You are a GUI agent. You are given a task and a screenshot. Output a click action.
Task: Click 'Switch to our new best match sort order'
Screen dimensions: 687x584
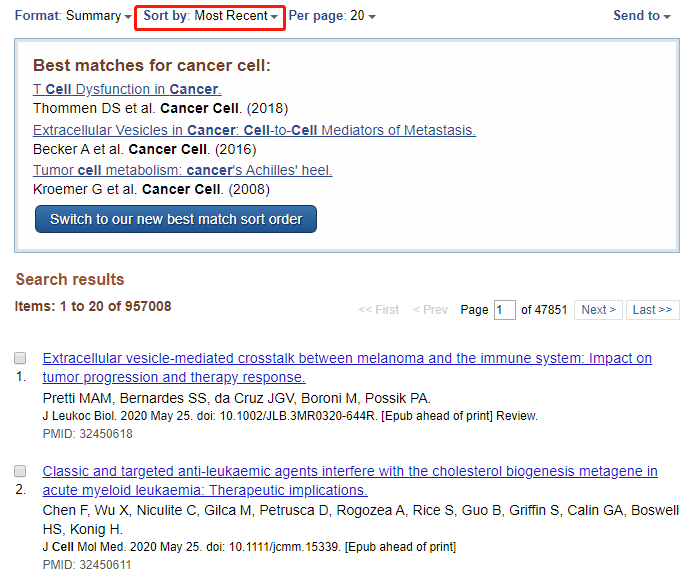coord(176,219)
